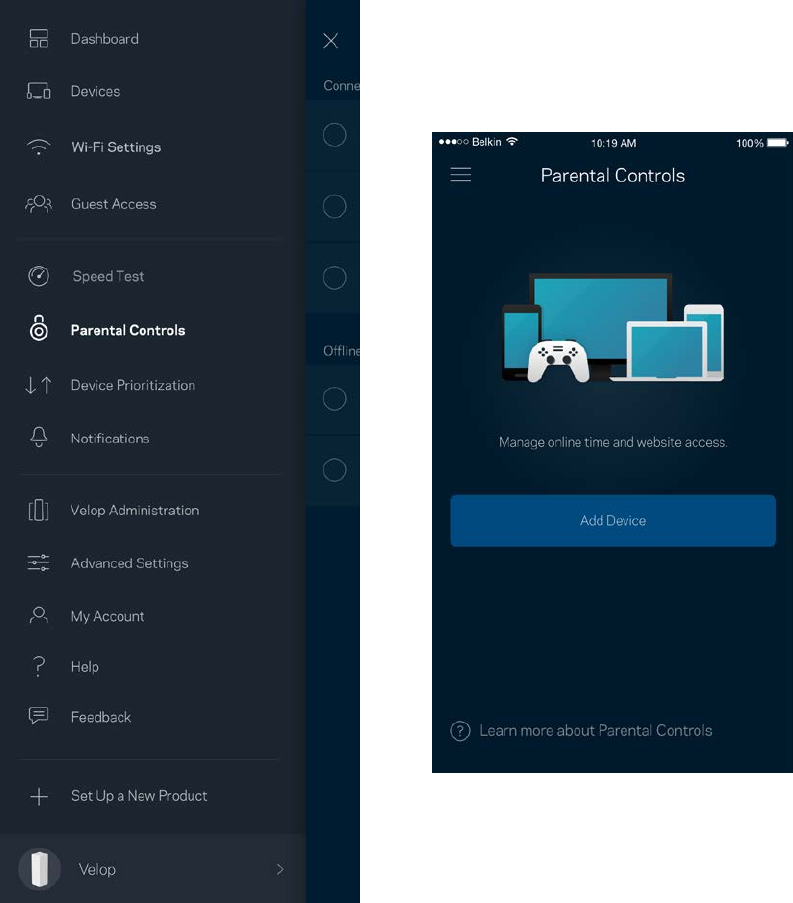Click the Speed Test gauge icon
793x903 pixels.
(39, 276)
